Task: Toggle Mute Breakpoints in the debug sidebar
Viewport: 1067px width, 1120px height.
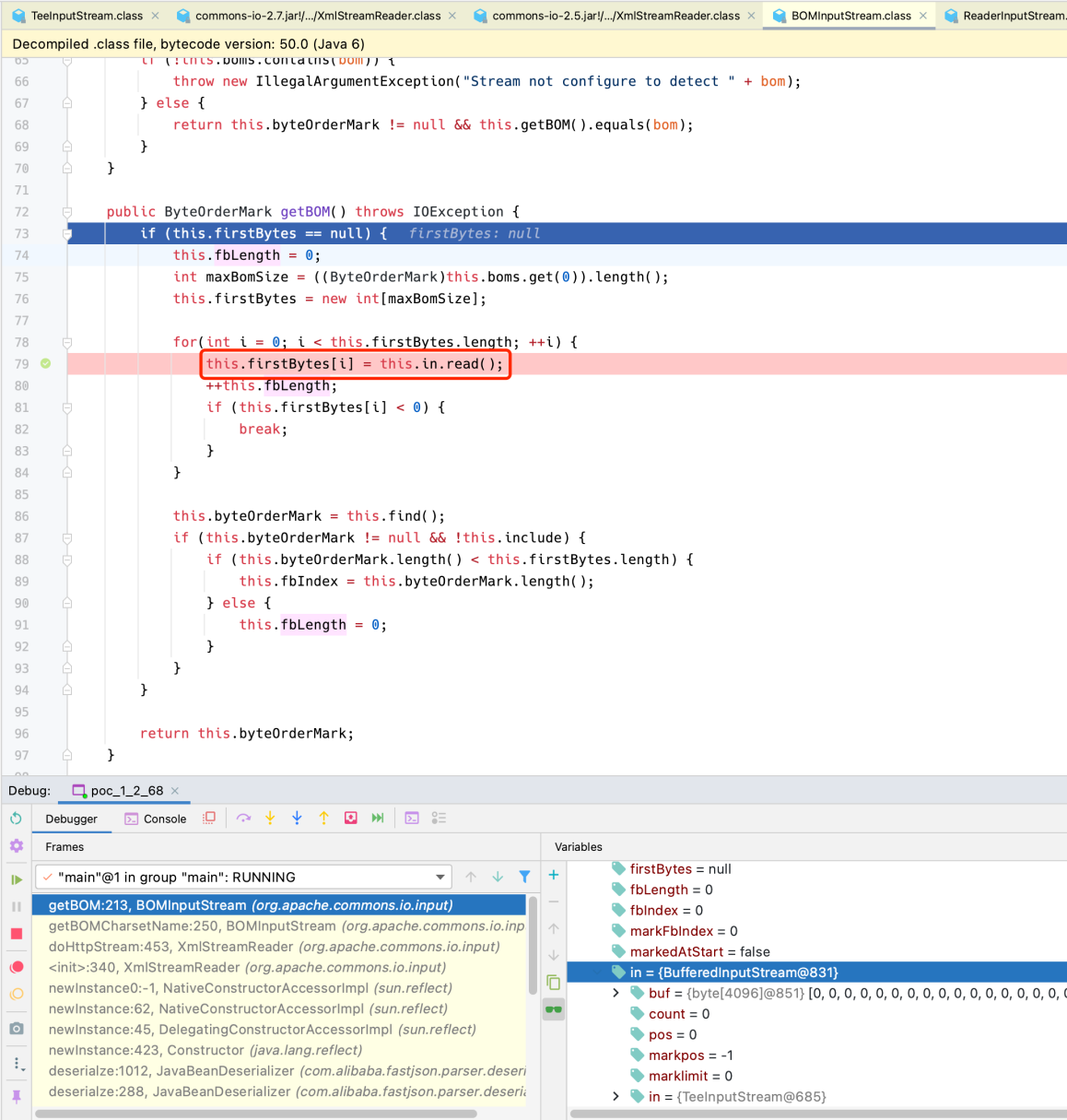Action: click(x=16, y=995)
